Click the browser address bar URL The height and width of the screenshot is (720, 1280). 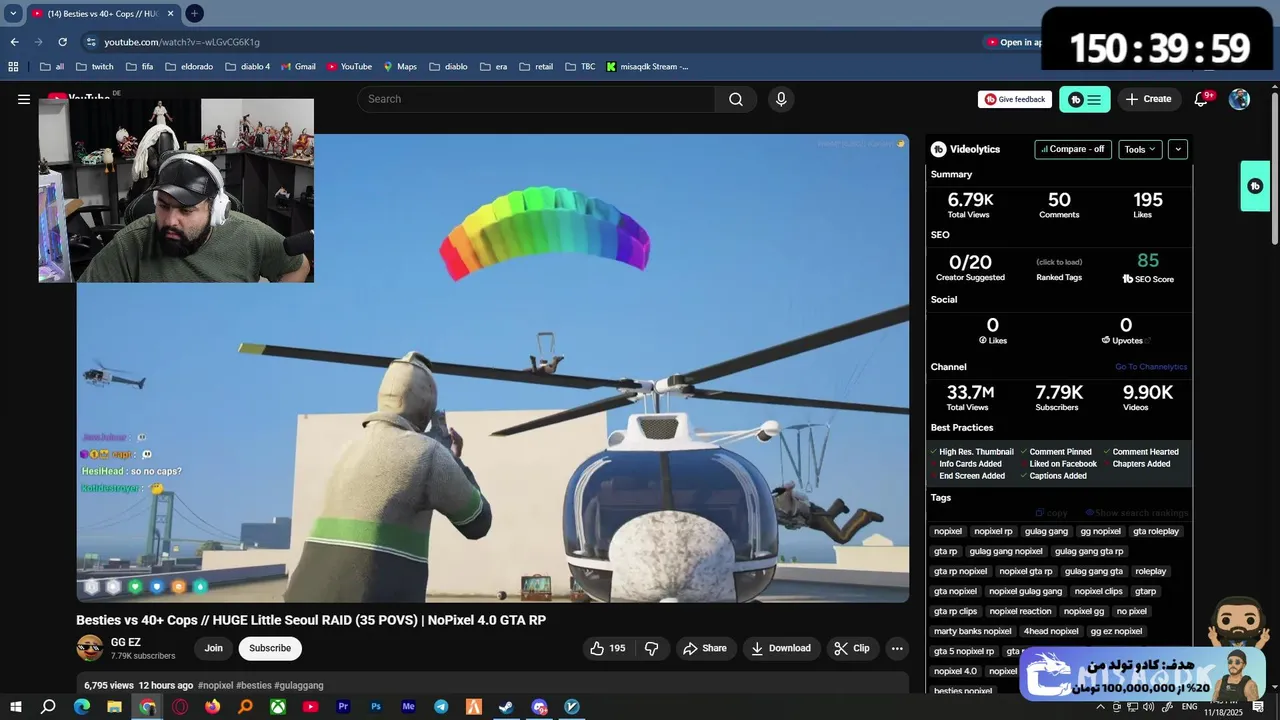(182, 42)
